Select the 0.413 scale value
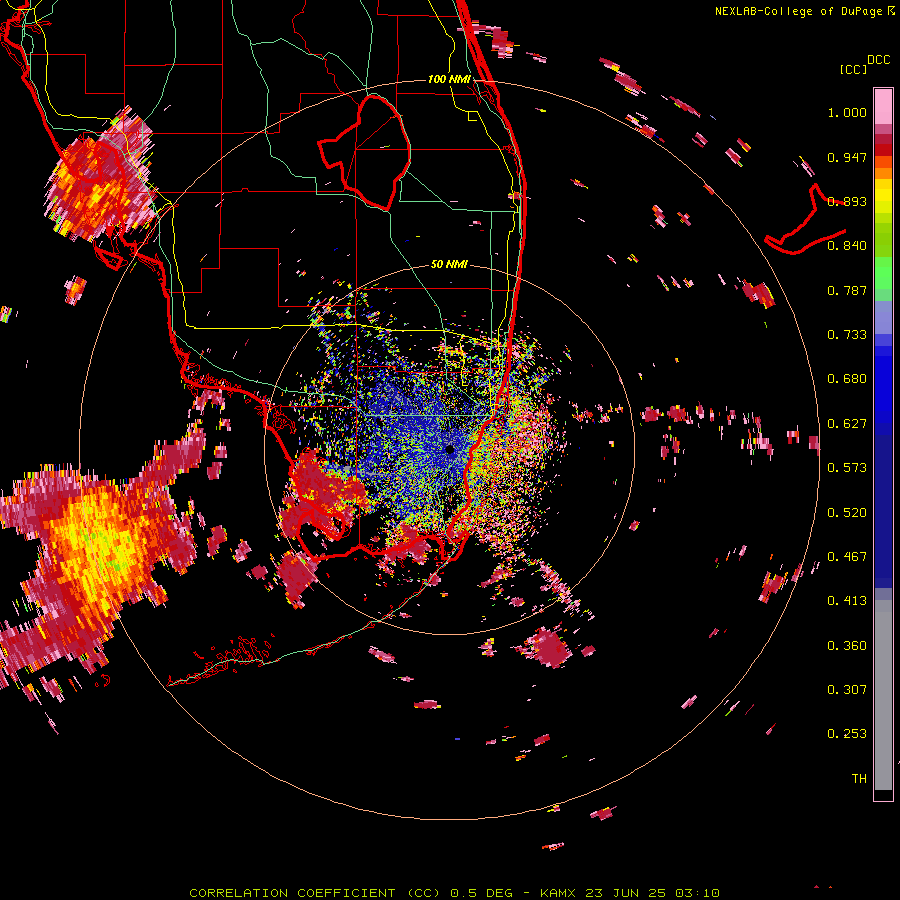 pos(847,601)
